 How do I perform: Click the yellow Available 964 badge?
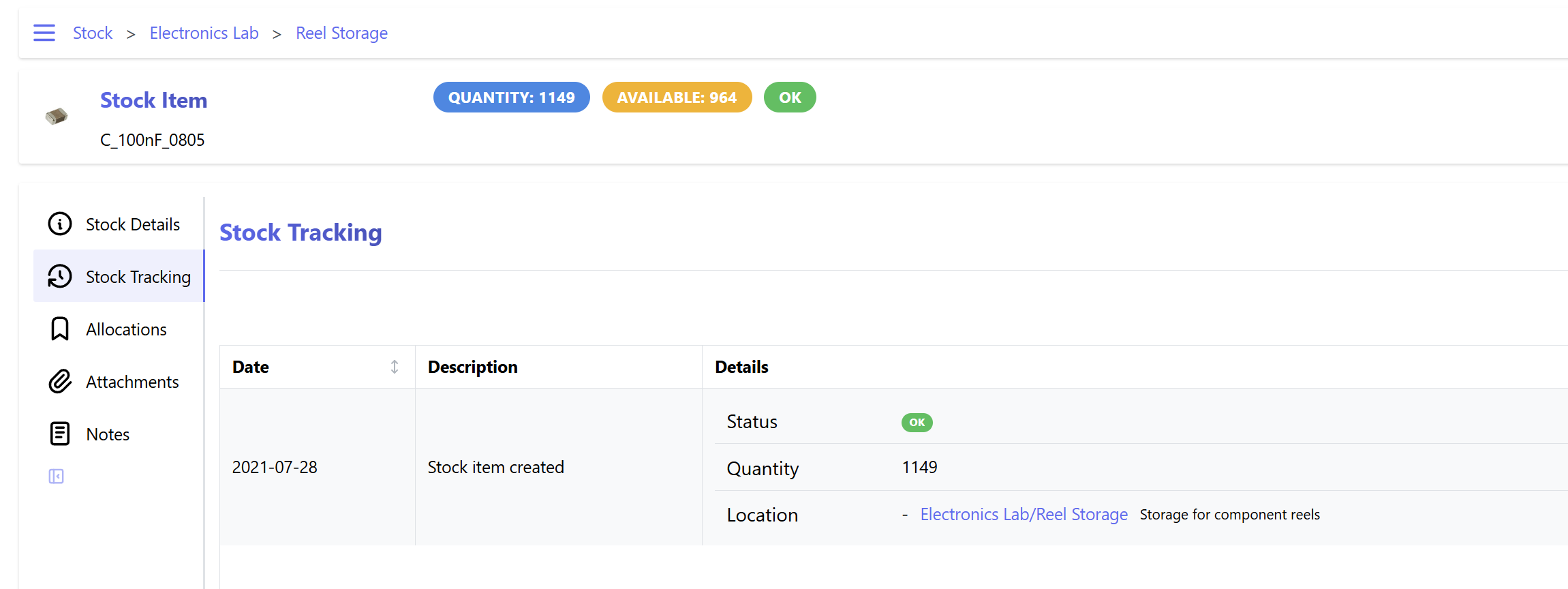(x=677, y=97)
